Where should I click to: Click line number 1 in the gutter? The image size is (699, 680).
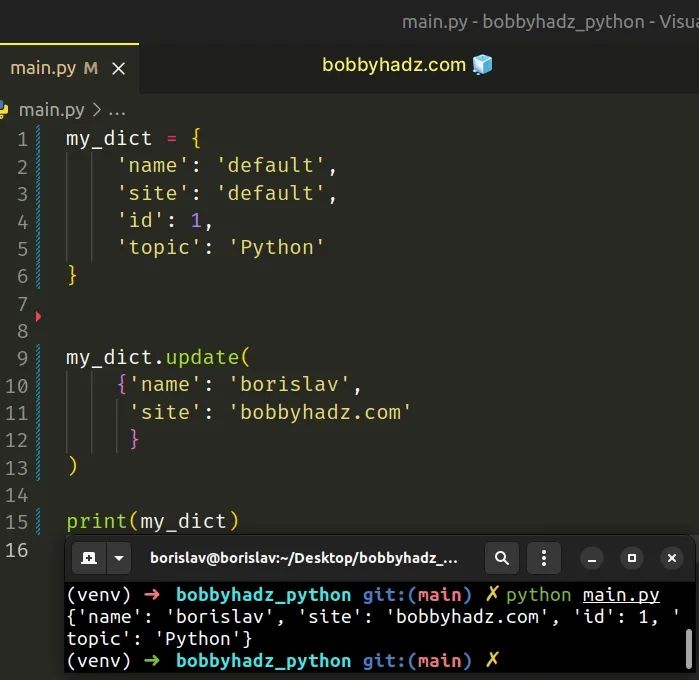point(23,140)
